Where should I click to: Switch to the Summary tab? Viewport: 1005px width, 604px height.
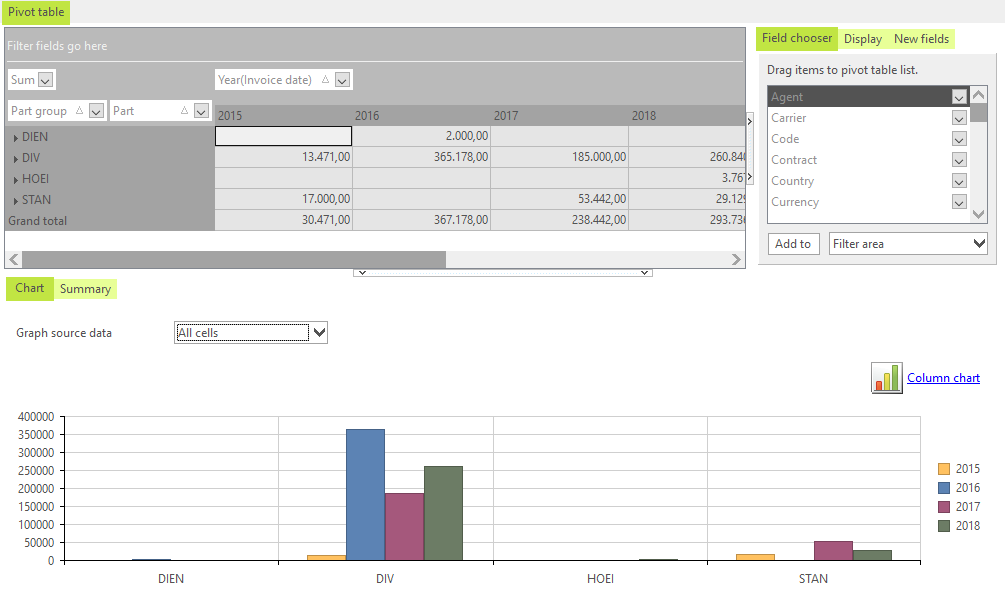coord(85,288)
